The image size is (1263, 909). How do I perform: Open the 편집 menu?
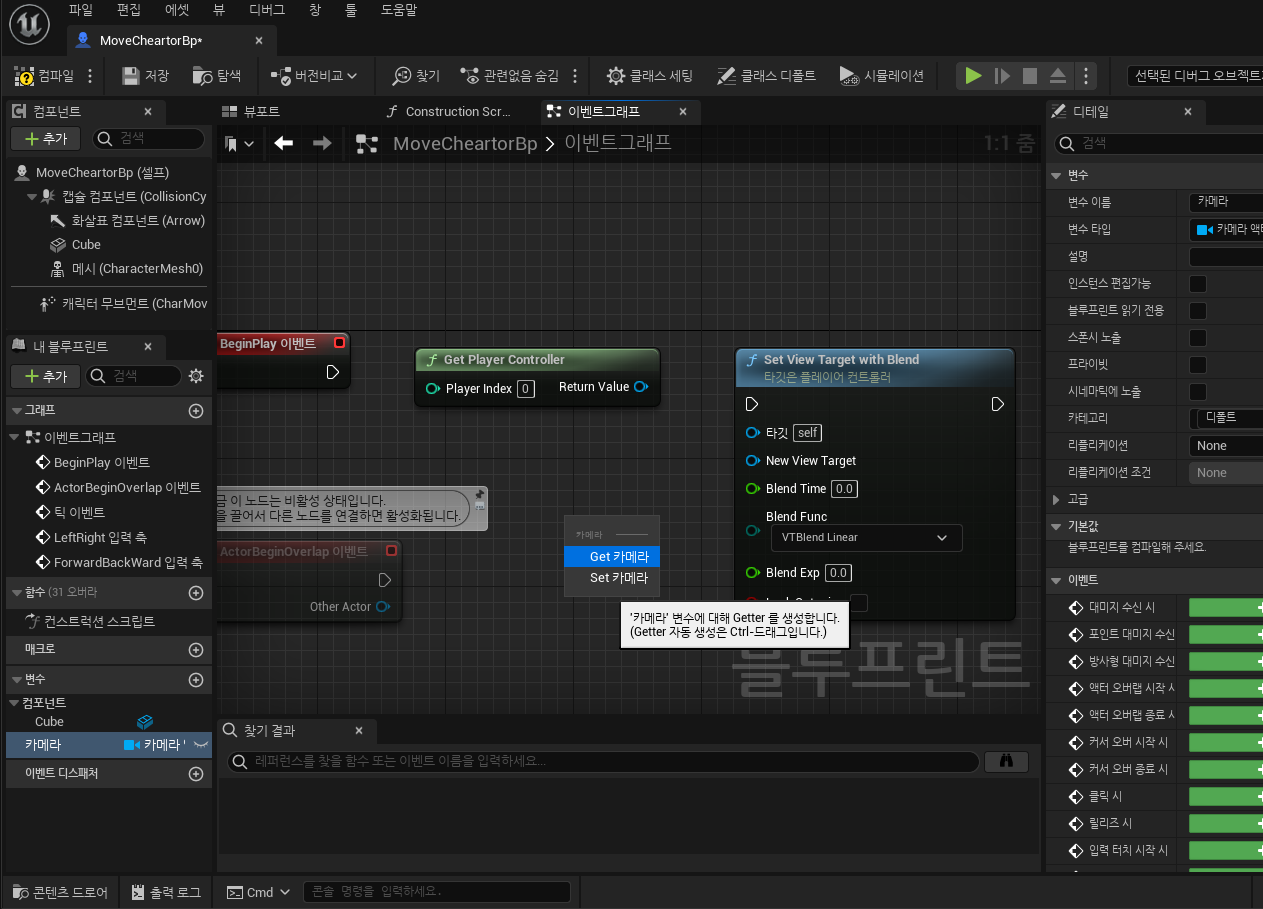click(129, 10)
